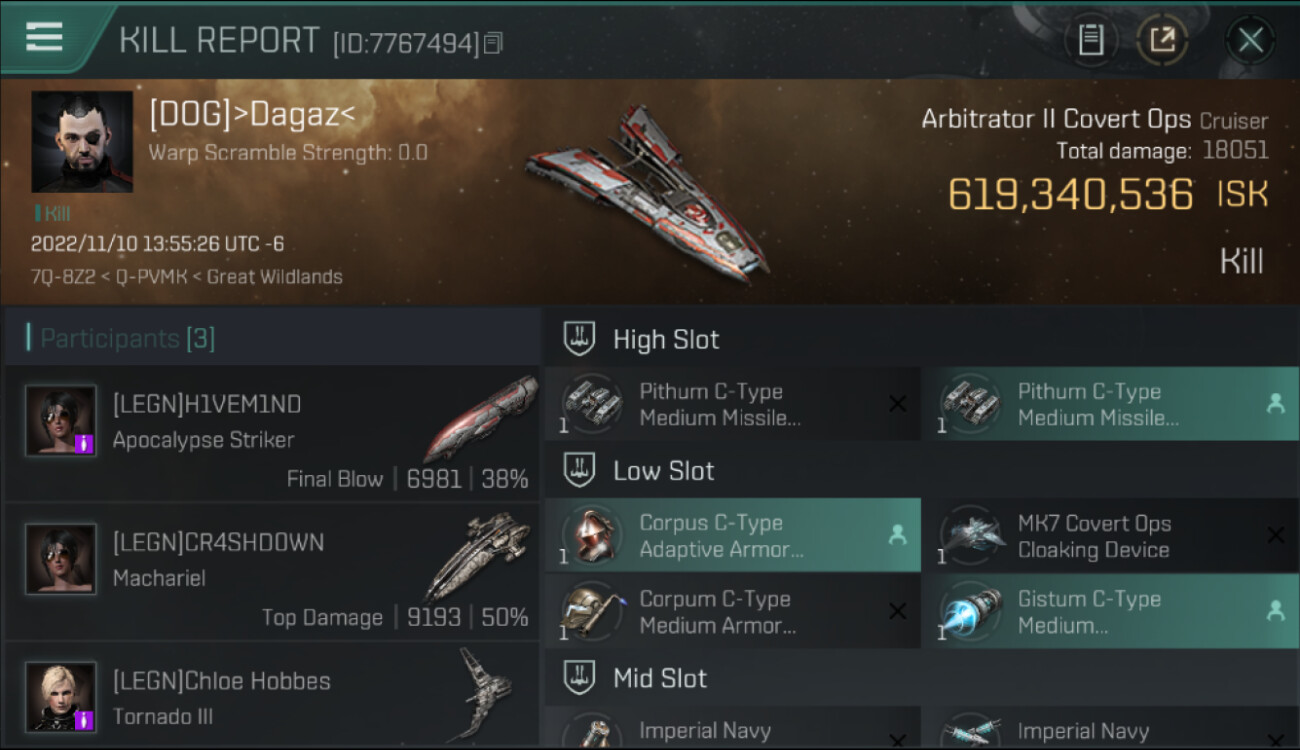The image size is (1300, 750).
Task: Select dropped Pithum C-Type Medium Missile module
Action: 1110,404
